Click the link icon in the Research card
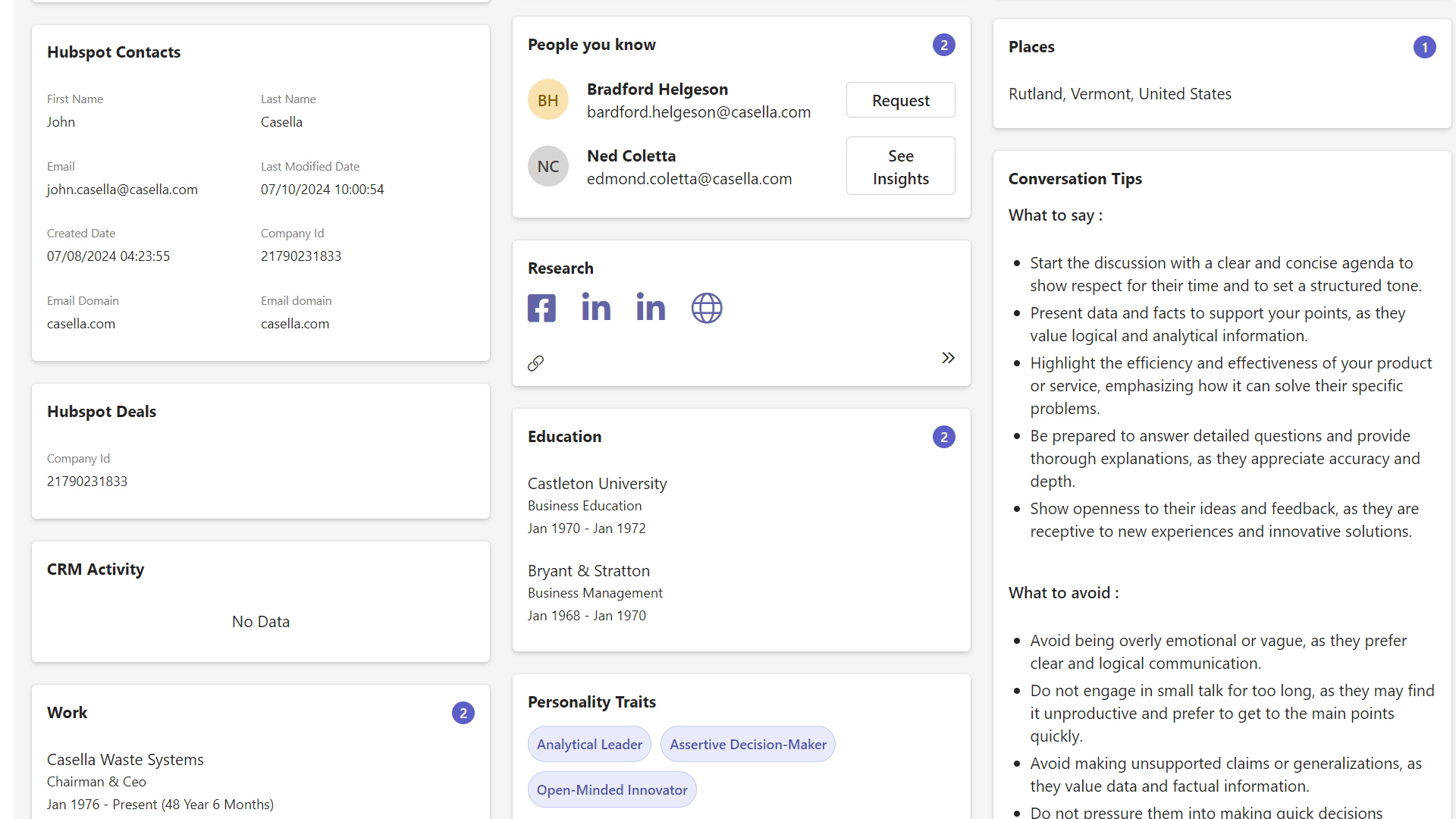 tap(535, 363)
